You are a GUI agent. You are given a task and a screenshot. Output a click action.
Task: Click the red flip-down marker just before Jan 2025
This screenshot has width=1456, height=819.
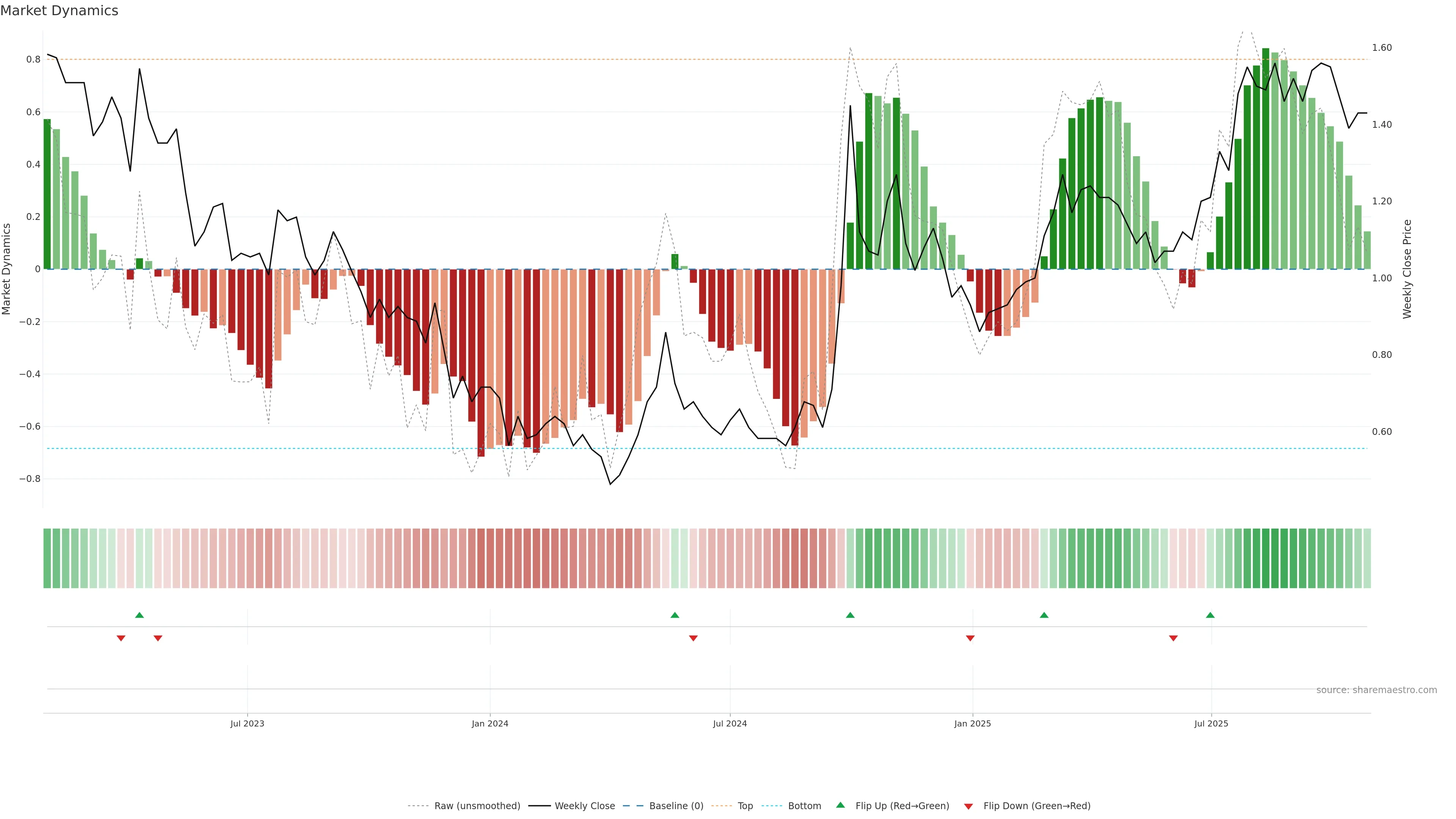click(x=970, y=638)
